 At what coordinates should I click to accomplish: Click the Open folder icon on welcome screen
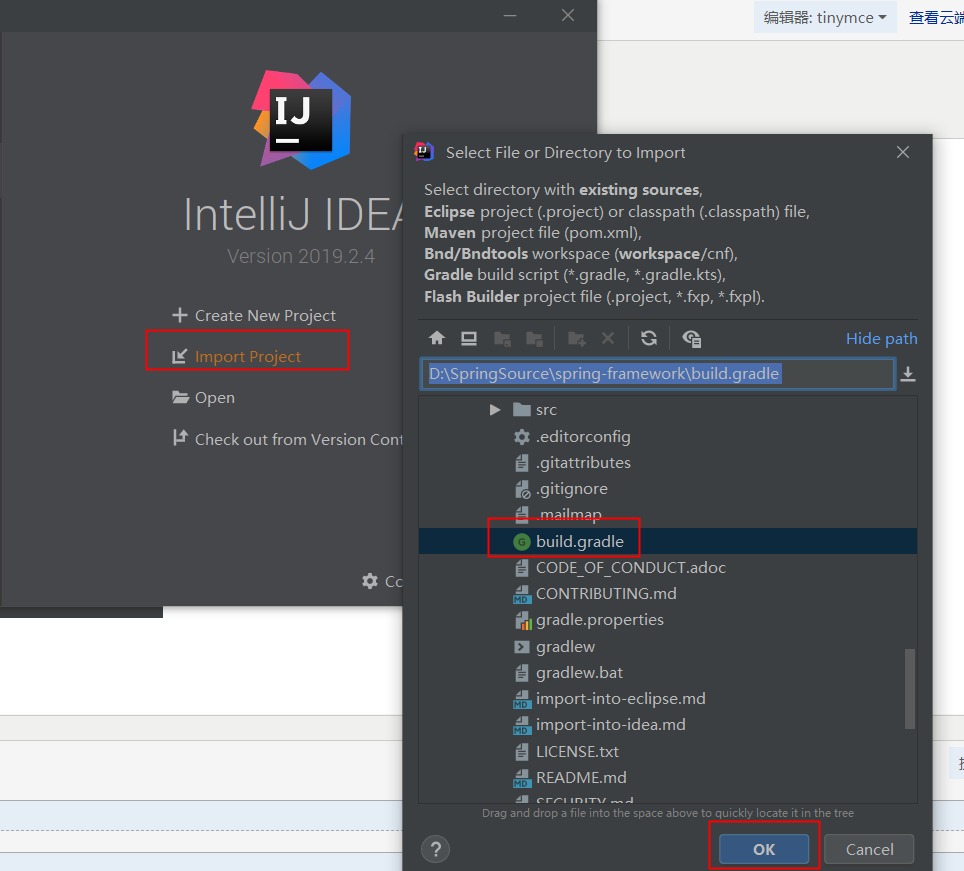180,397
